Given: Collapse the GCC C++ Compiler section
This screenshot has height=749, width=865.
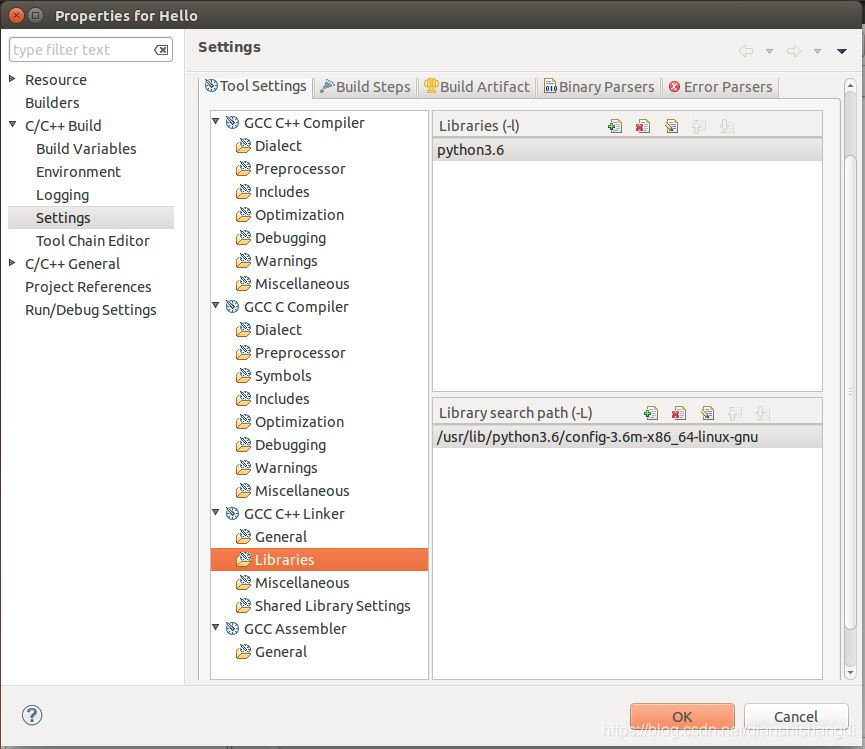Looking at the screenshot, I should 216,122.
